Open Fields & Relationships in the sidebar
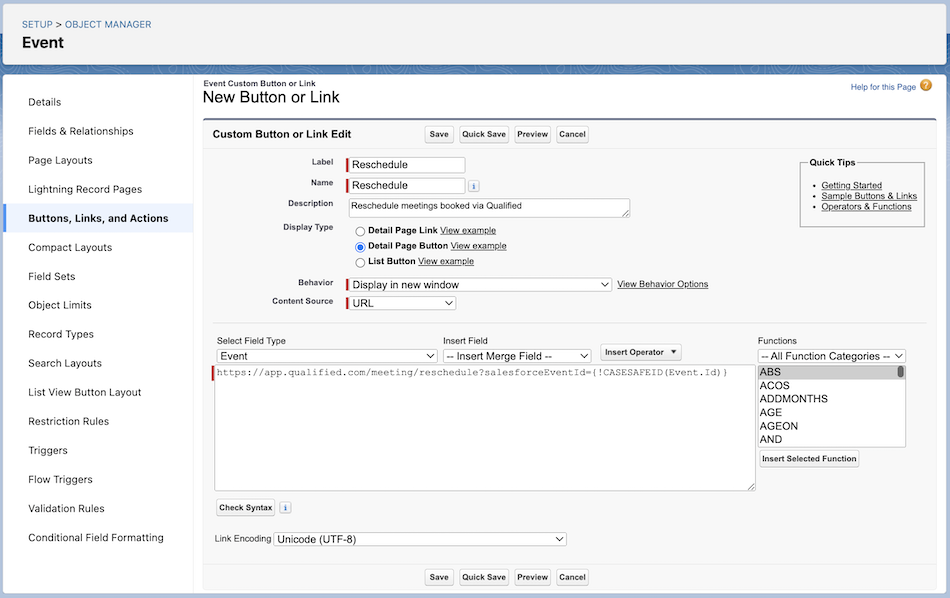This screenshot has width=950, height=598. [x=81, y=131]
